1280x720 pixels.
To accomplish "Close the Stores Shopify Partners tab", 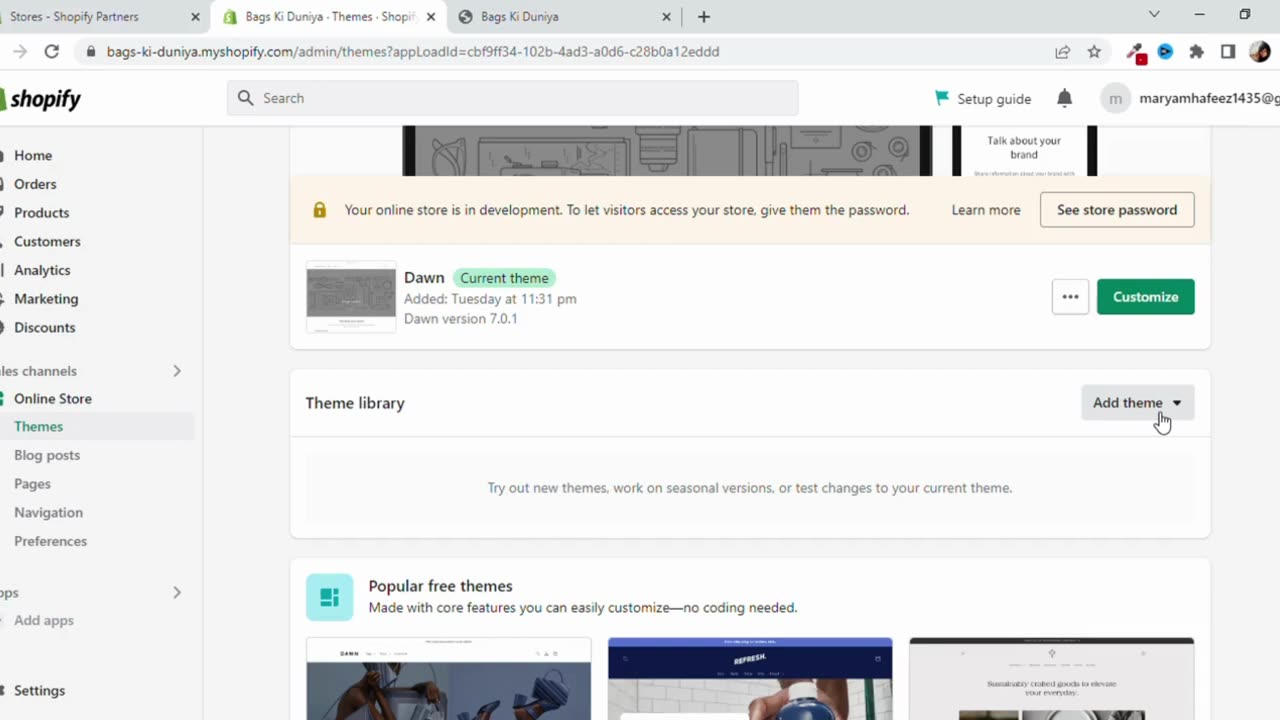I will pyautogui.click(x=196, y=17).
